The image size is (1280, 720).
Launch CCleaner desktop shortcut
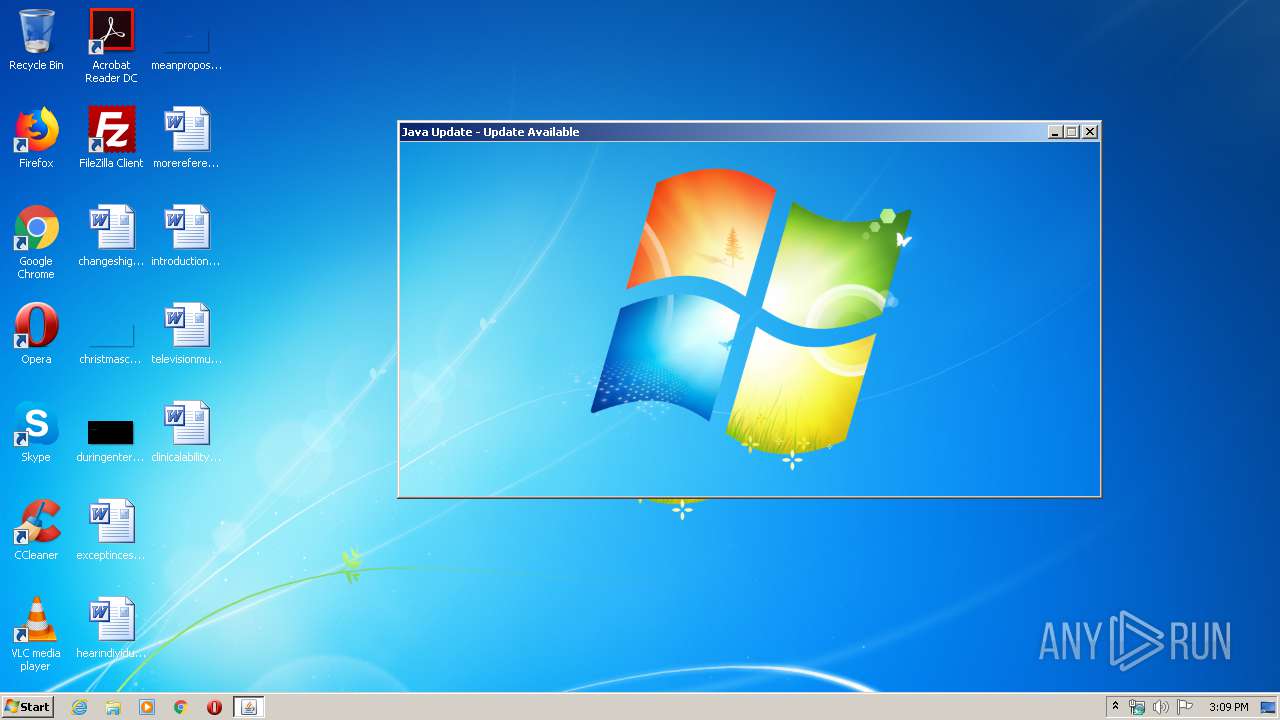coord(36,530)
